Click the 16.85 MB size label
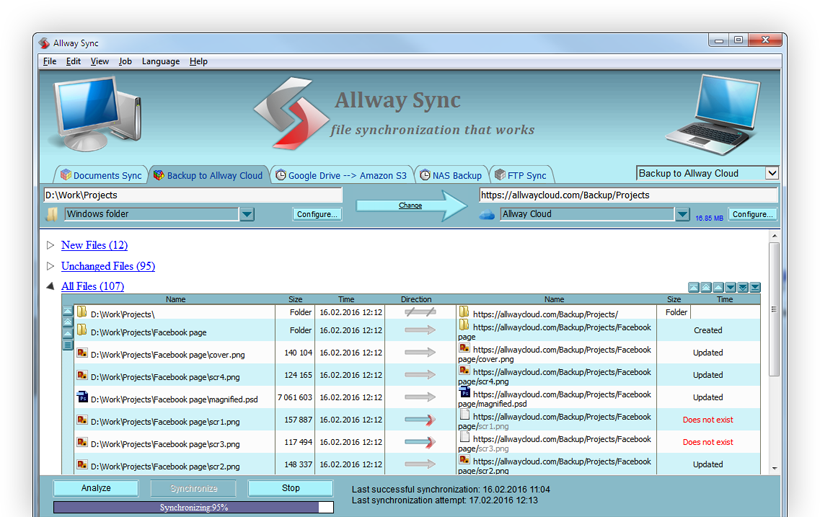820x517 pixels. pos(709,218)
